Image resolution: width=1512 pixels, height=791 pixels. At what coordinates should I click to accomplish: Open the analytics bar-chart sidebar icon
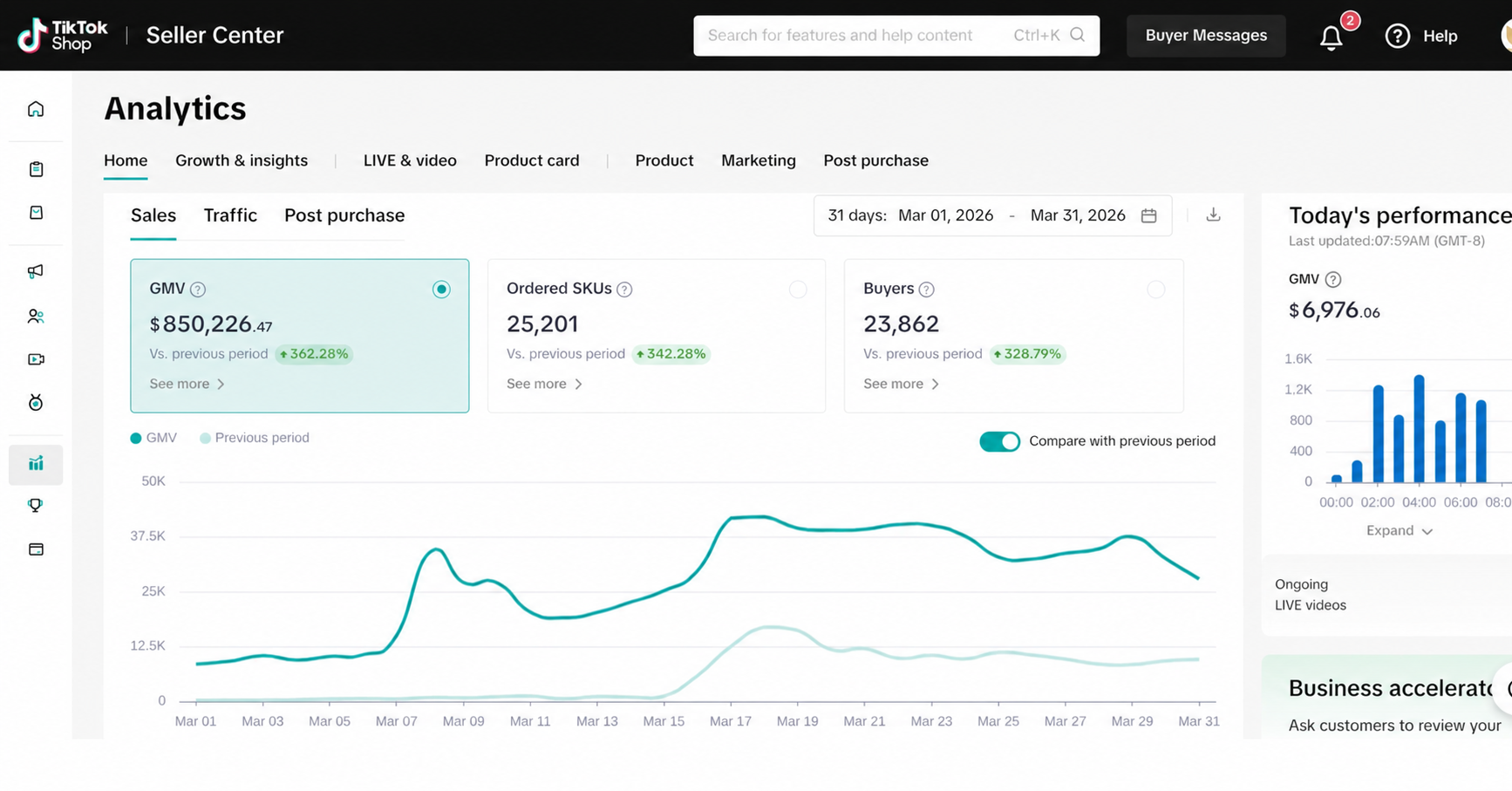pyautogui.click(x=36, y=464)
